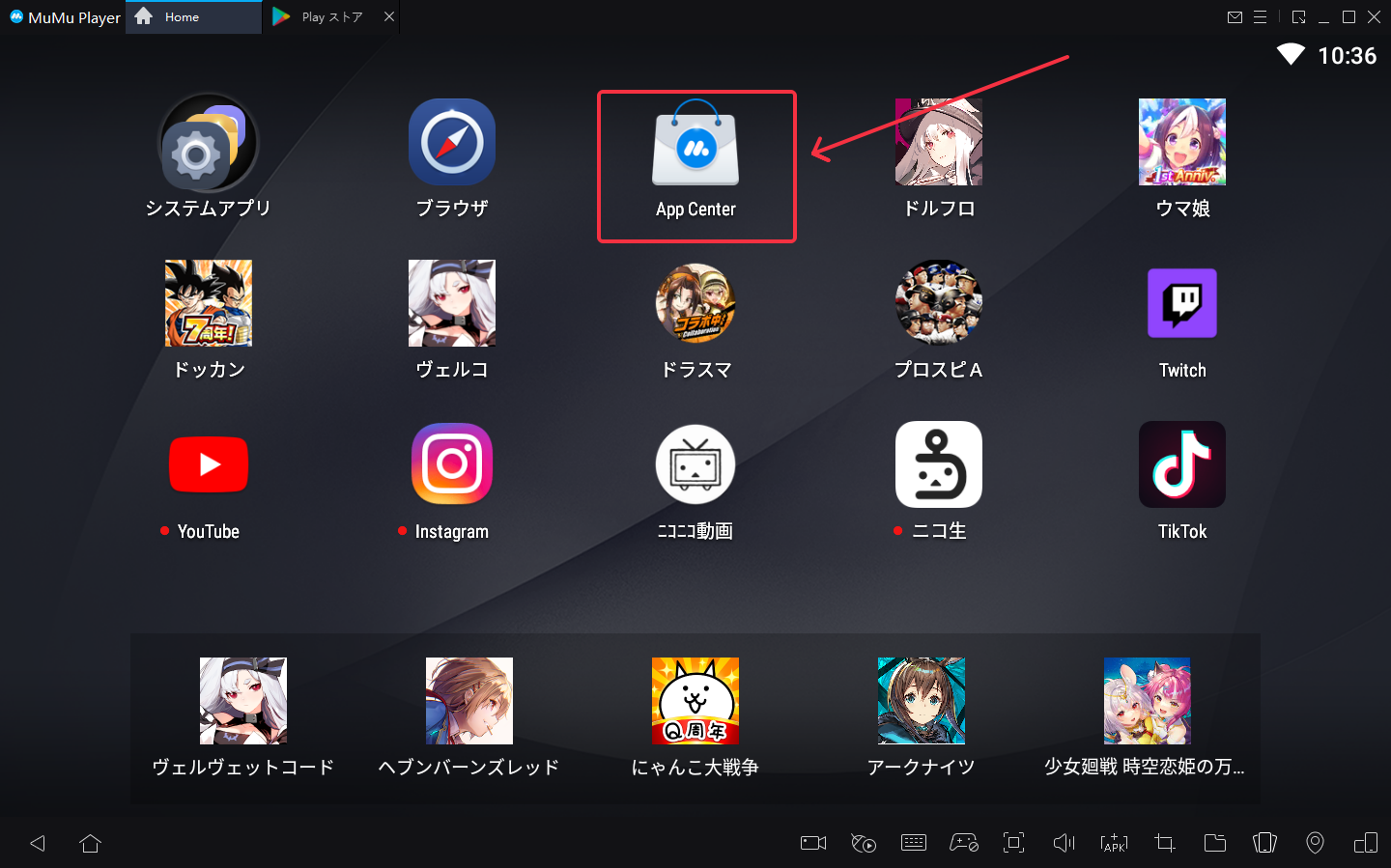Open the TikTok app

pos(1181,464)
